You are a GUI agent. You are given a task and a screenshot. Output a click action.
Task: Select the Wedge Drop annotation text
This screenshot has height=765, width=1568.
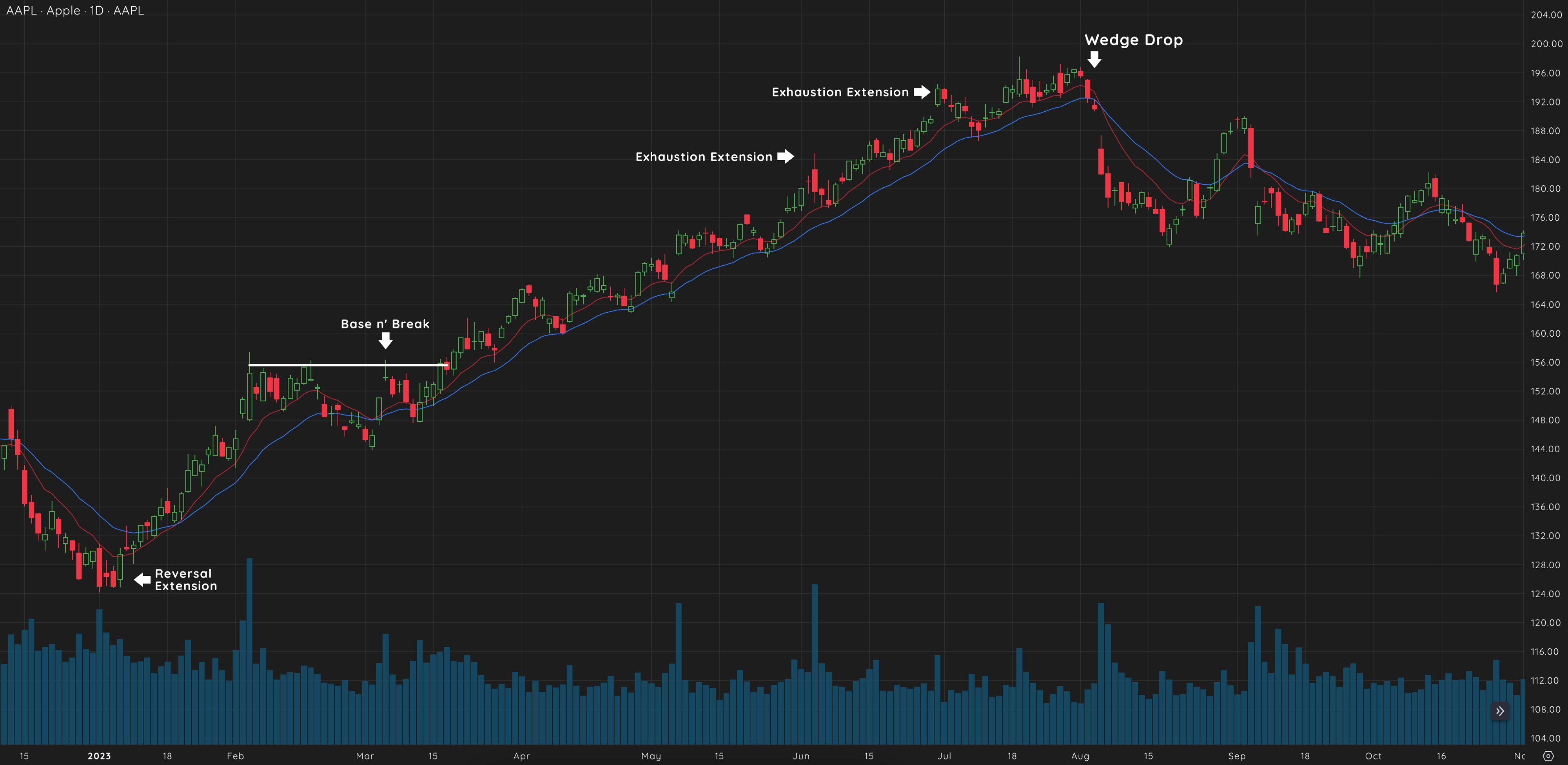click(x=1133, y=40)
